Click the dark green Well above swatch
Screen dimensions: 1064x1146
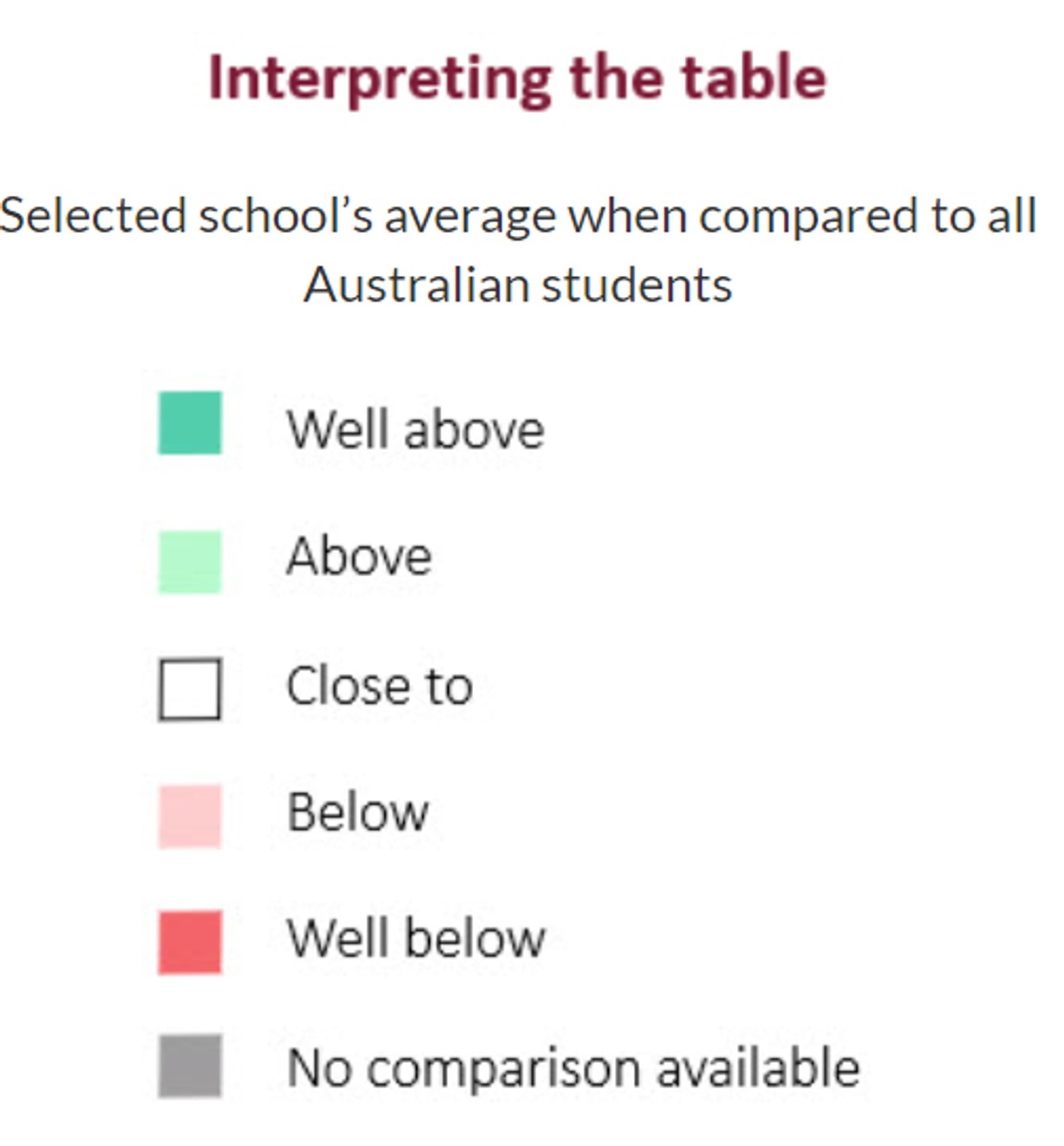(190, 422)
